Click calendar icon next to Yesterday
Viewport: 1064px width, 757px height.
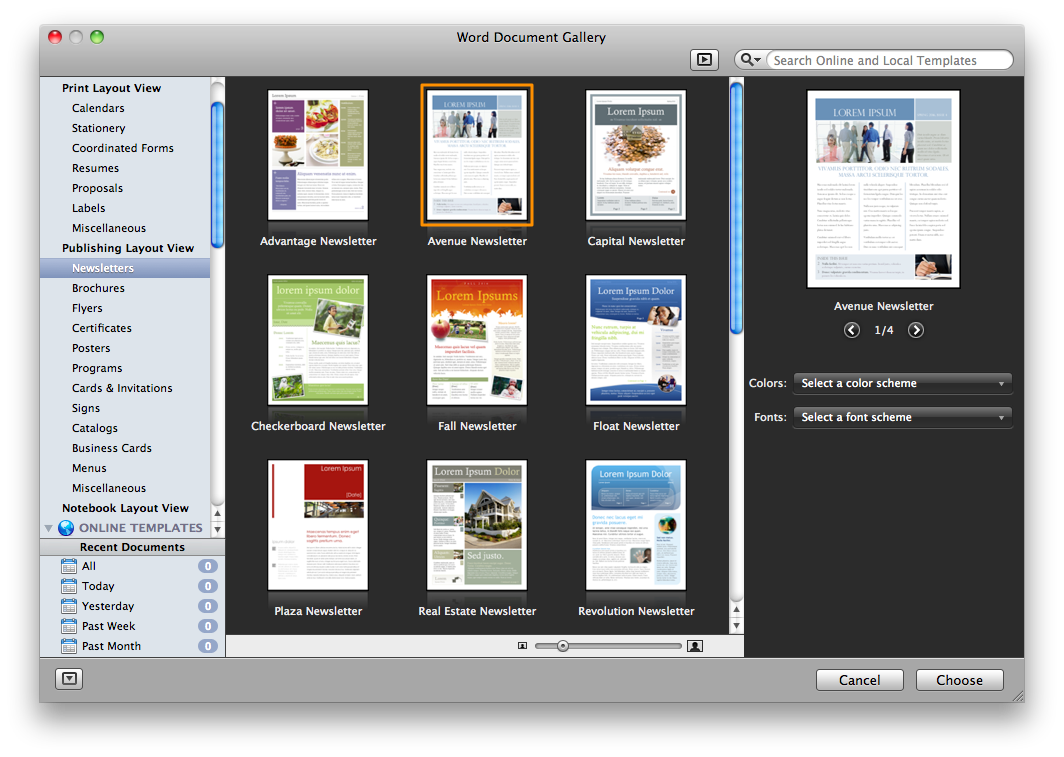[69, 606]
